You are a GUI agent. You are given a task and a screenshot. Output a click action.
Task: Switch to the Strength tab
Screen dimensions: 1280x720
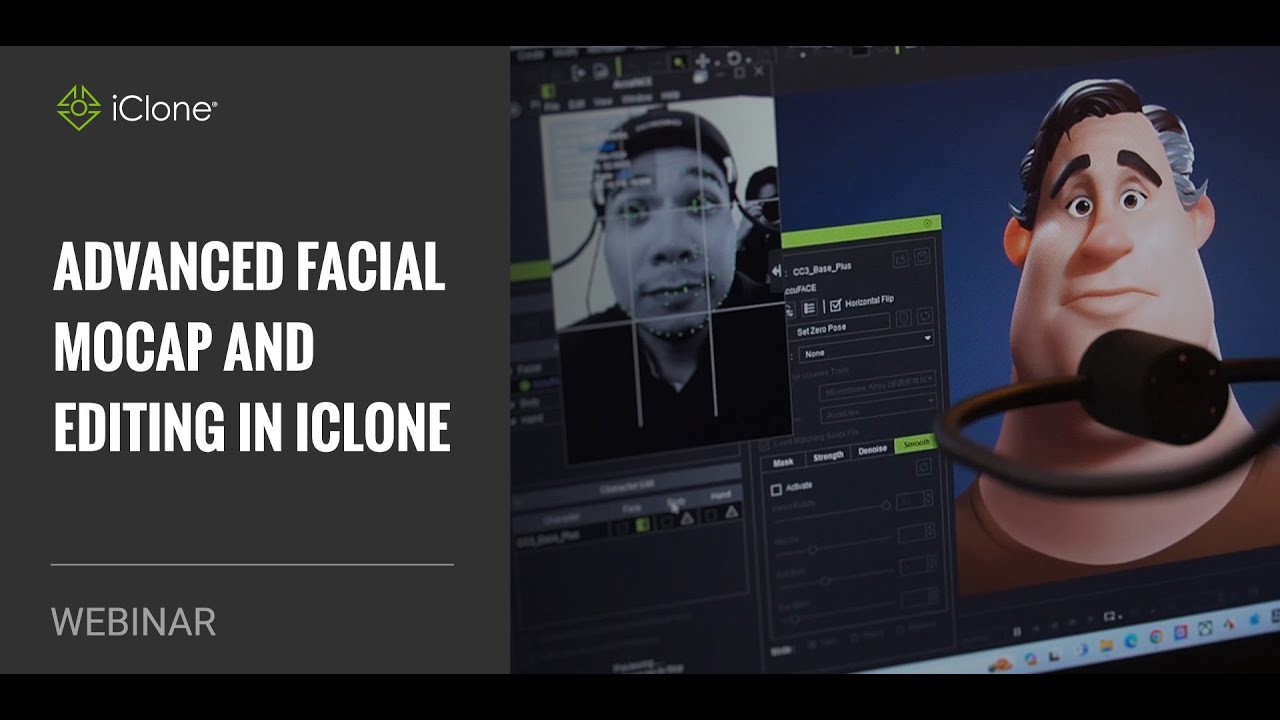828,457
